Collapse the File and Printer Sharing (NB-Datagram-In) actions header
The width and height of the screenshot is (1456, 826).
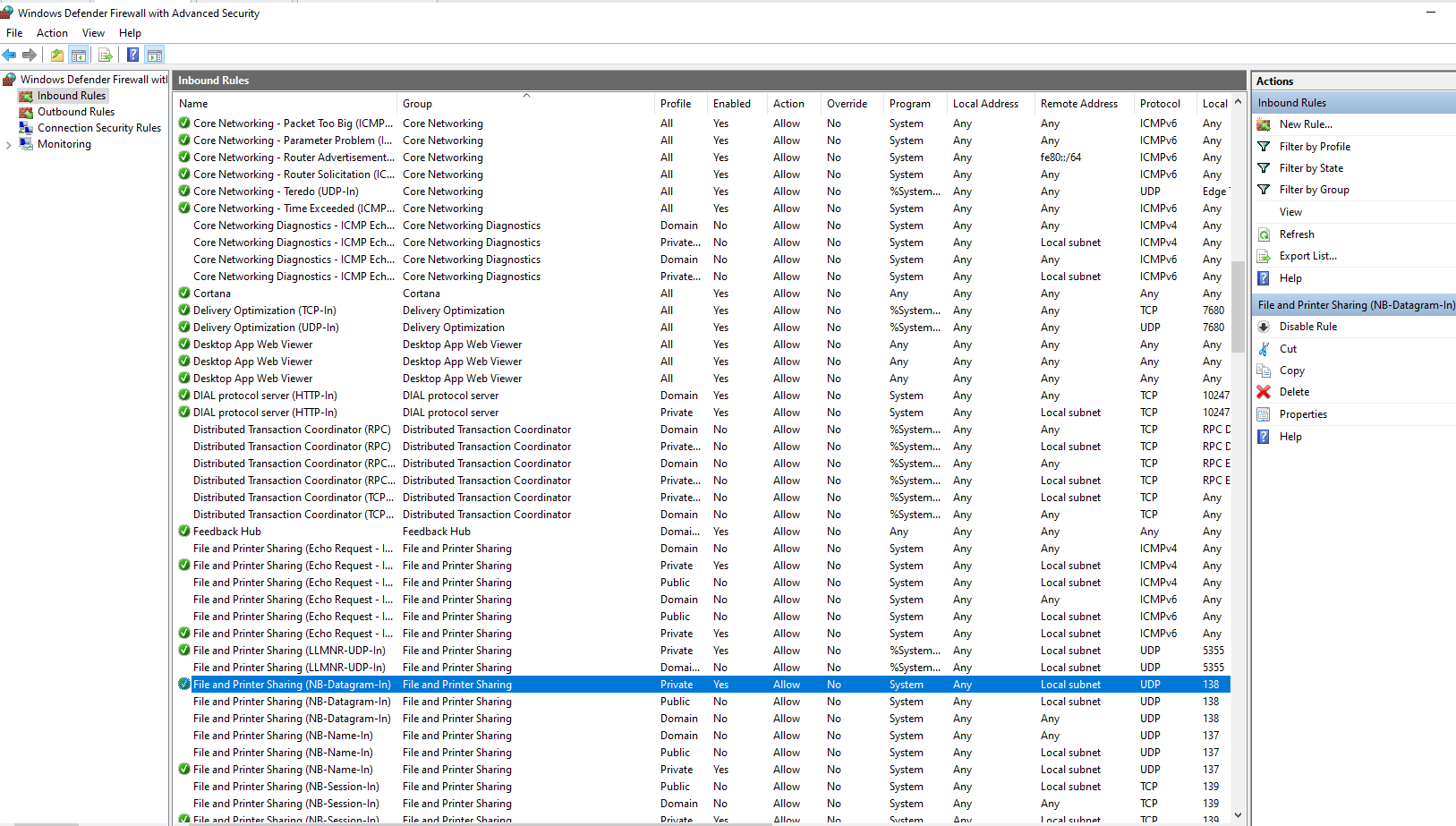1354,305
